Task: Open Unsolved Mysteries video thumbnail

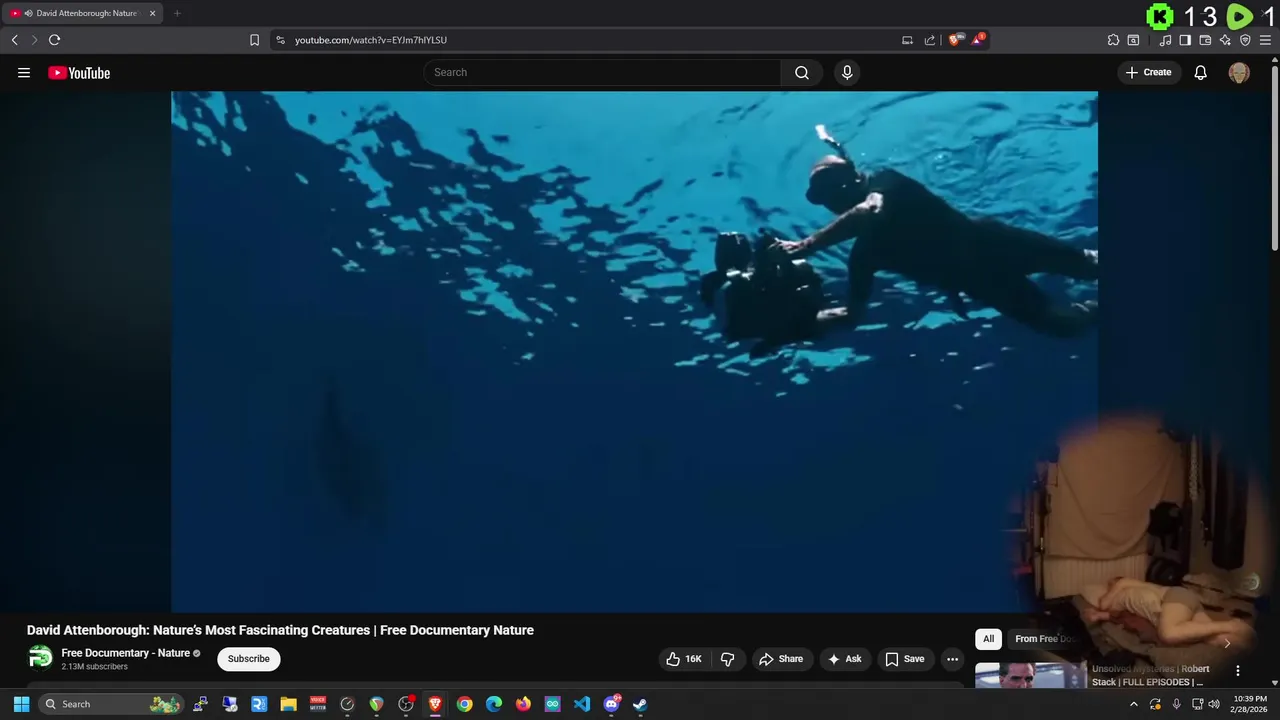Action: [1031, 676]
